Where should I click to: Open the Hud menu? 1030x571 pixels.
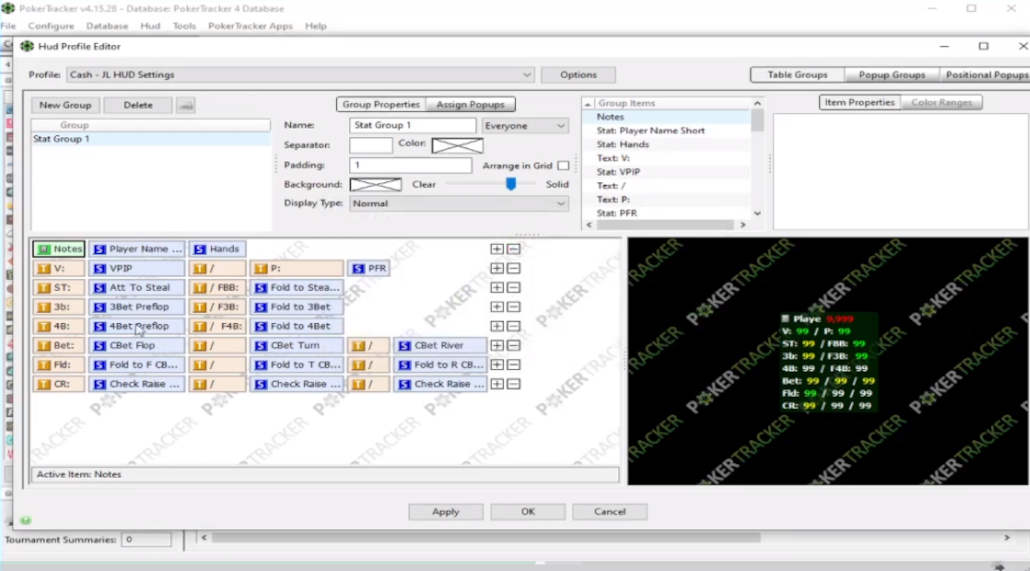(150, 26)
